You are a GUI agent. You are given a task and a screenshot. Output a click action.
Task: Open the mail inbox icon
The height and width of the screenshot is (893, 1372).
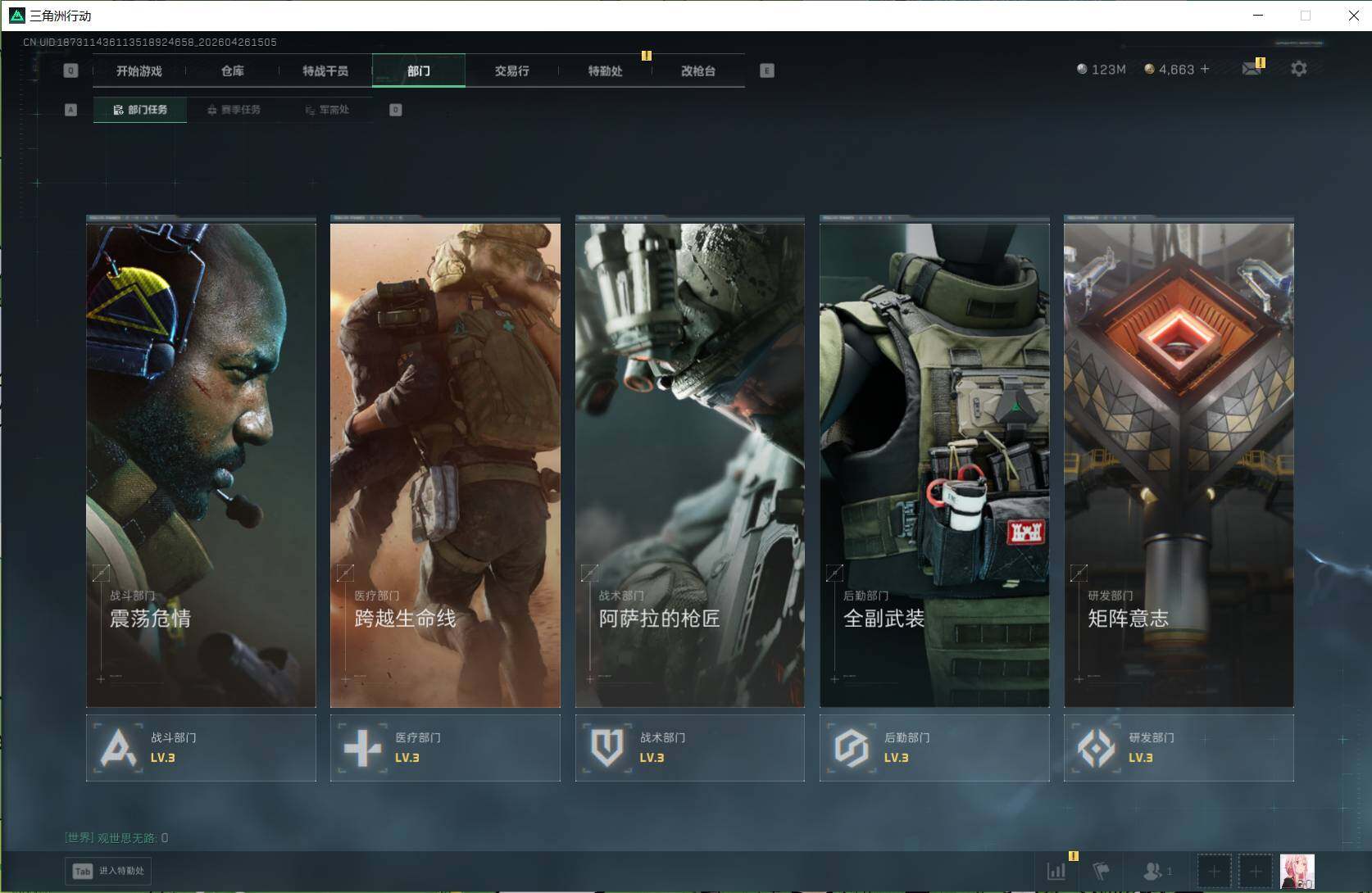coord(1252,69)
